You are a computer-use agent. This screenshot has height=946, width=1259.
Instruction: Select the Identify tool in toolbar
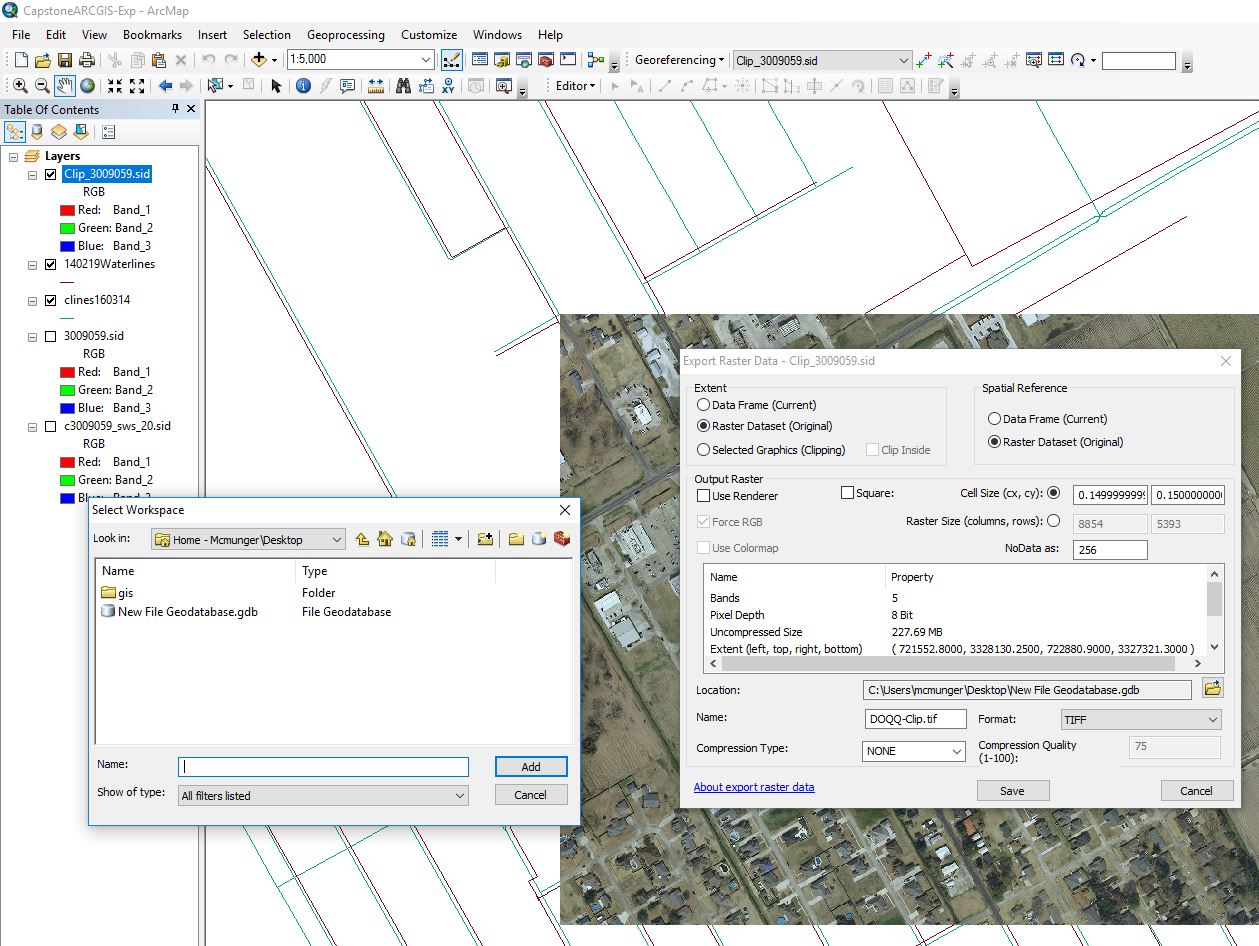click(303, 86)
